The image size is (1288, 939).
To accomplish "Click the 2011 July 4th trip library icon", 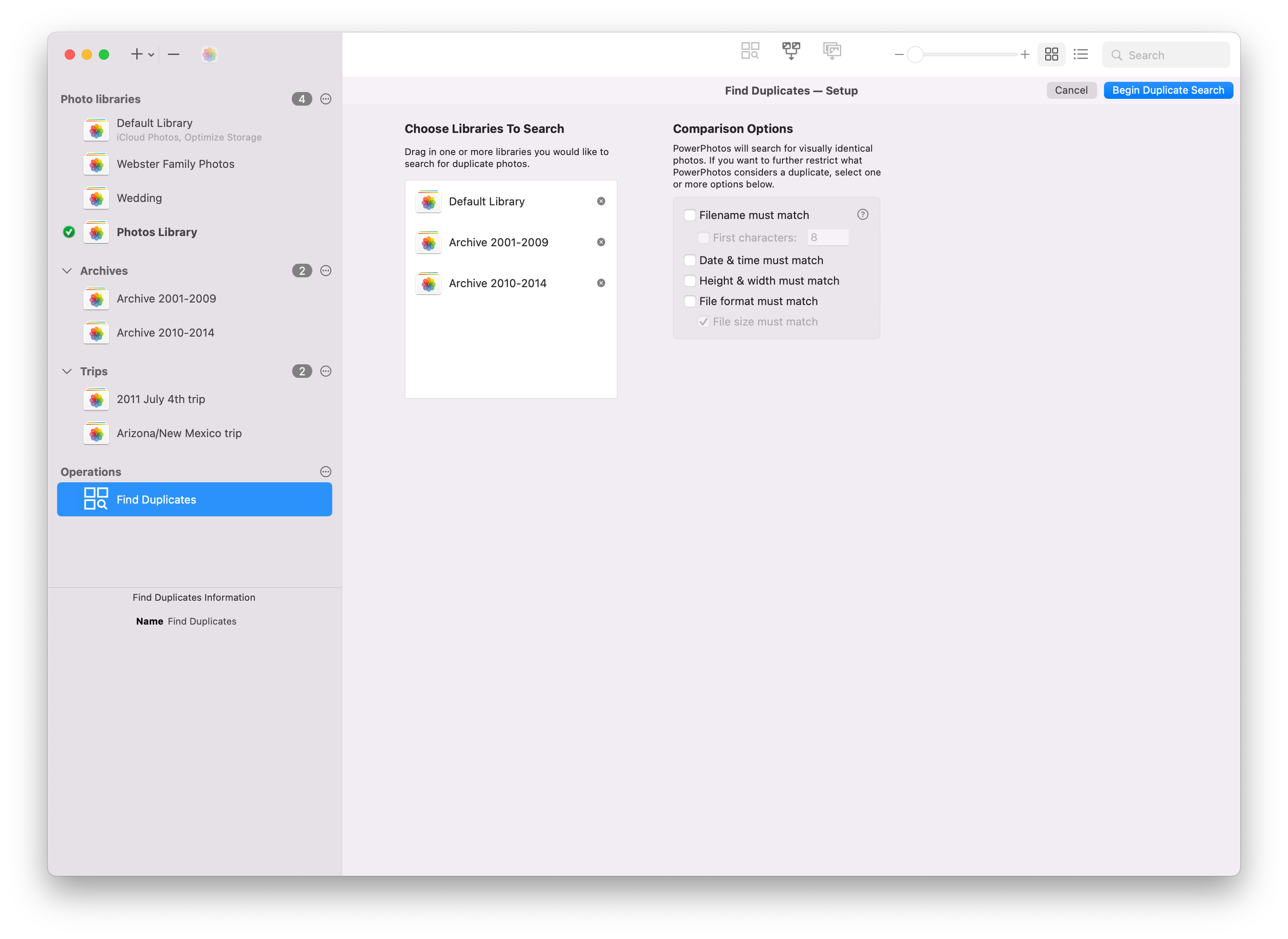I will (x=96, y=400).
